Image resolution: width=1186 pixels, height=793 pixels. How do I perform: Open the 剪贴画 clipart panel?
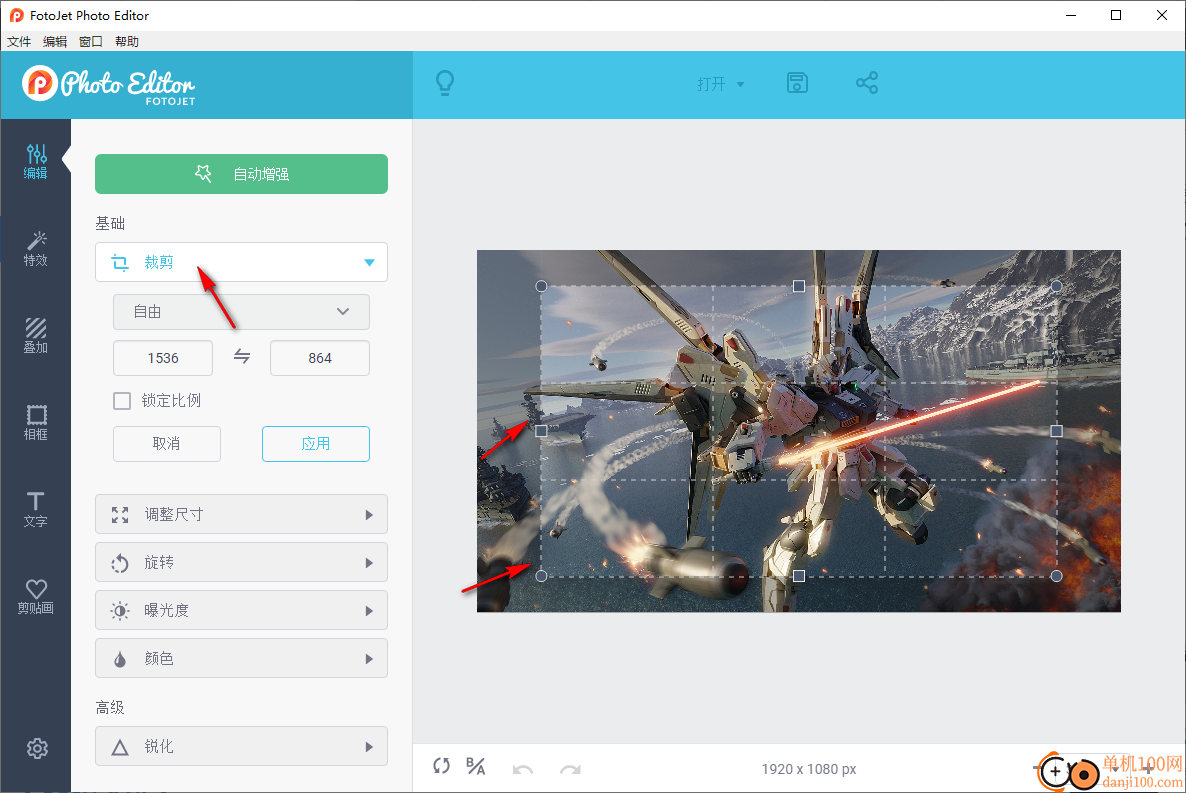[36, 597]
